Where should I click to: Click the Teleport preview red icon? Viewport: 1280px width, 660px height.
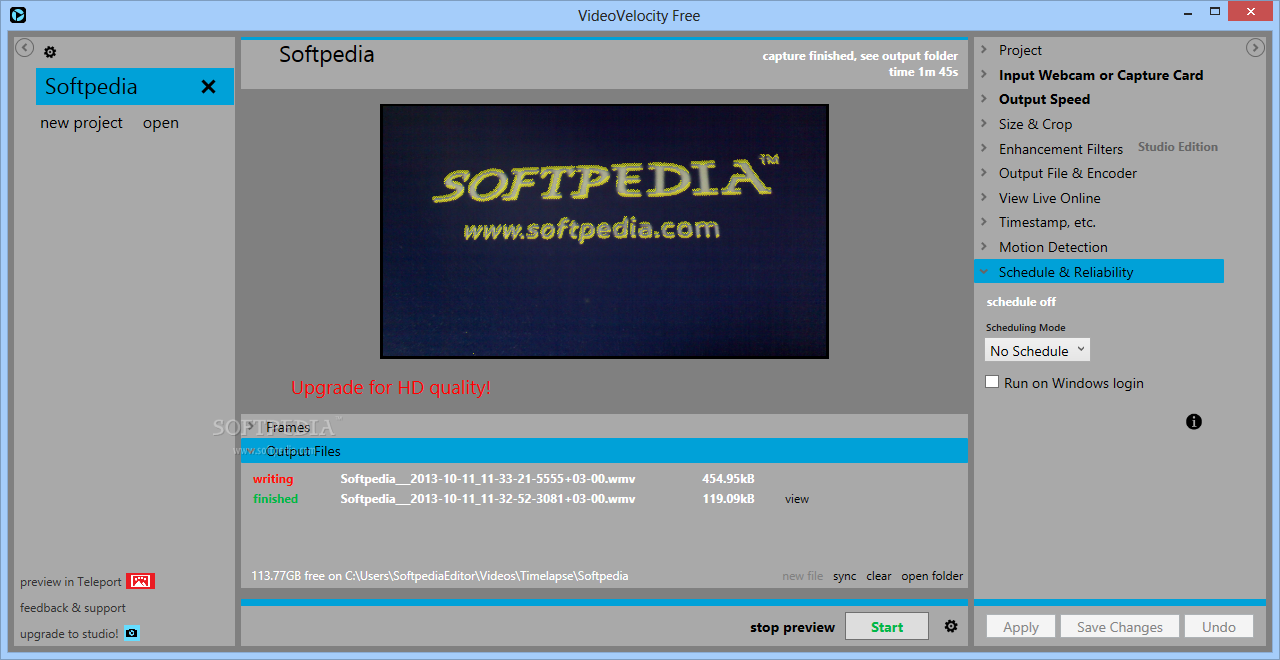click(x=140, y=581)
